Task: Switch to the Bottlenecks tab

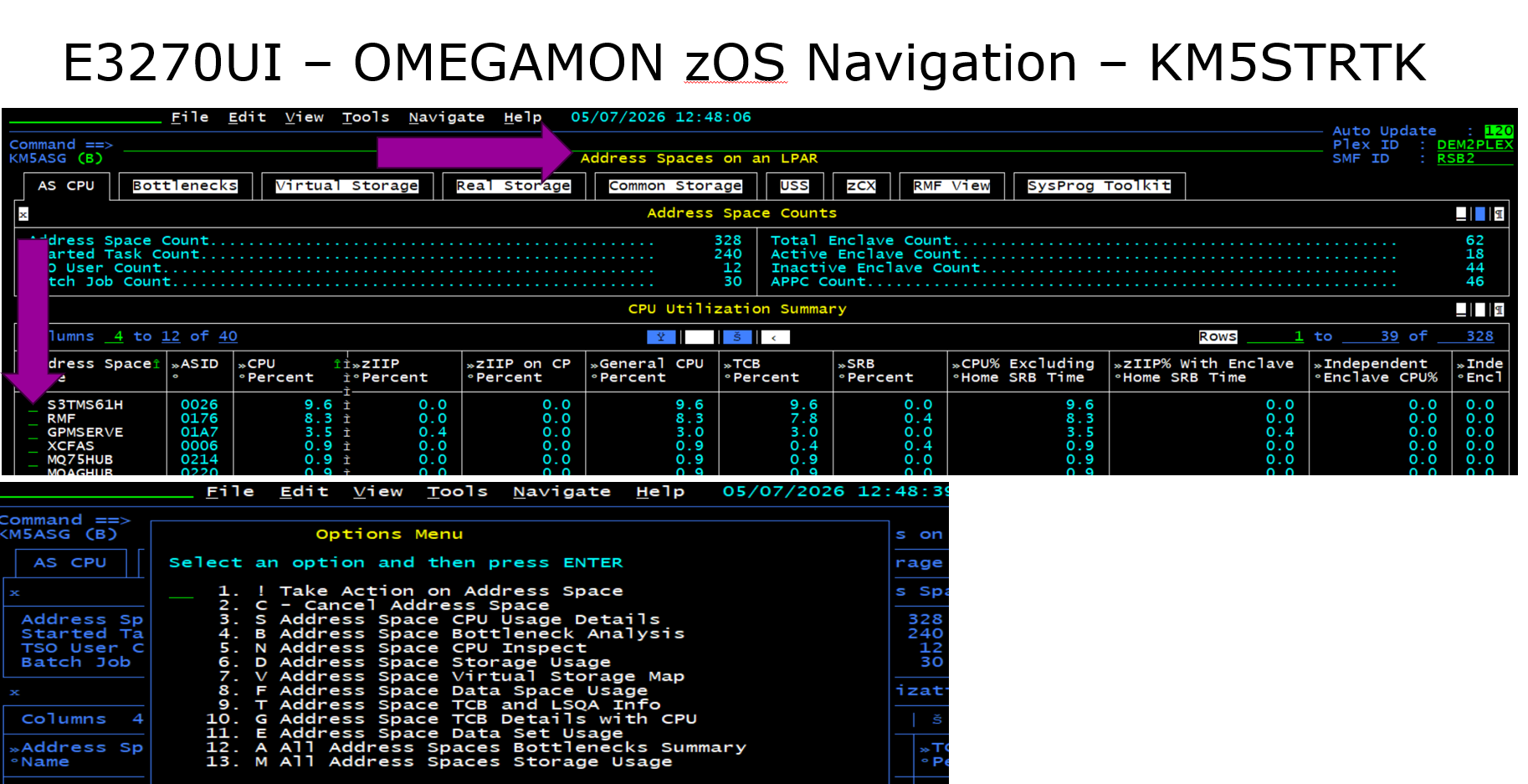Action: [x=185, y=186]
